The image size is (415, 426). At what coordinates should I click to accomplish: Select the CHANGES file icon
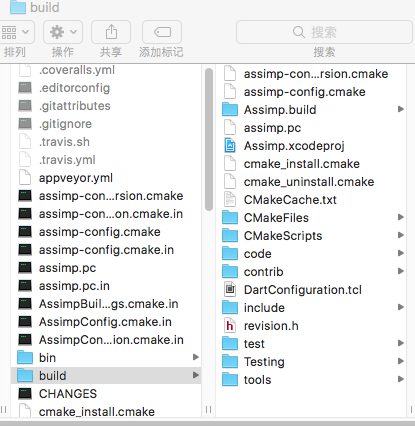coord(25,393)
